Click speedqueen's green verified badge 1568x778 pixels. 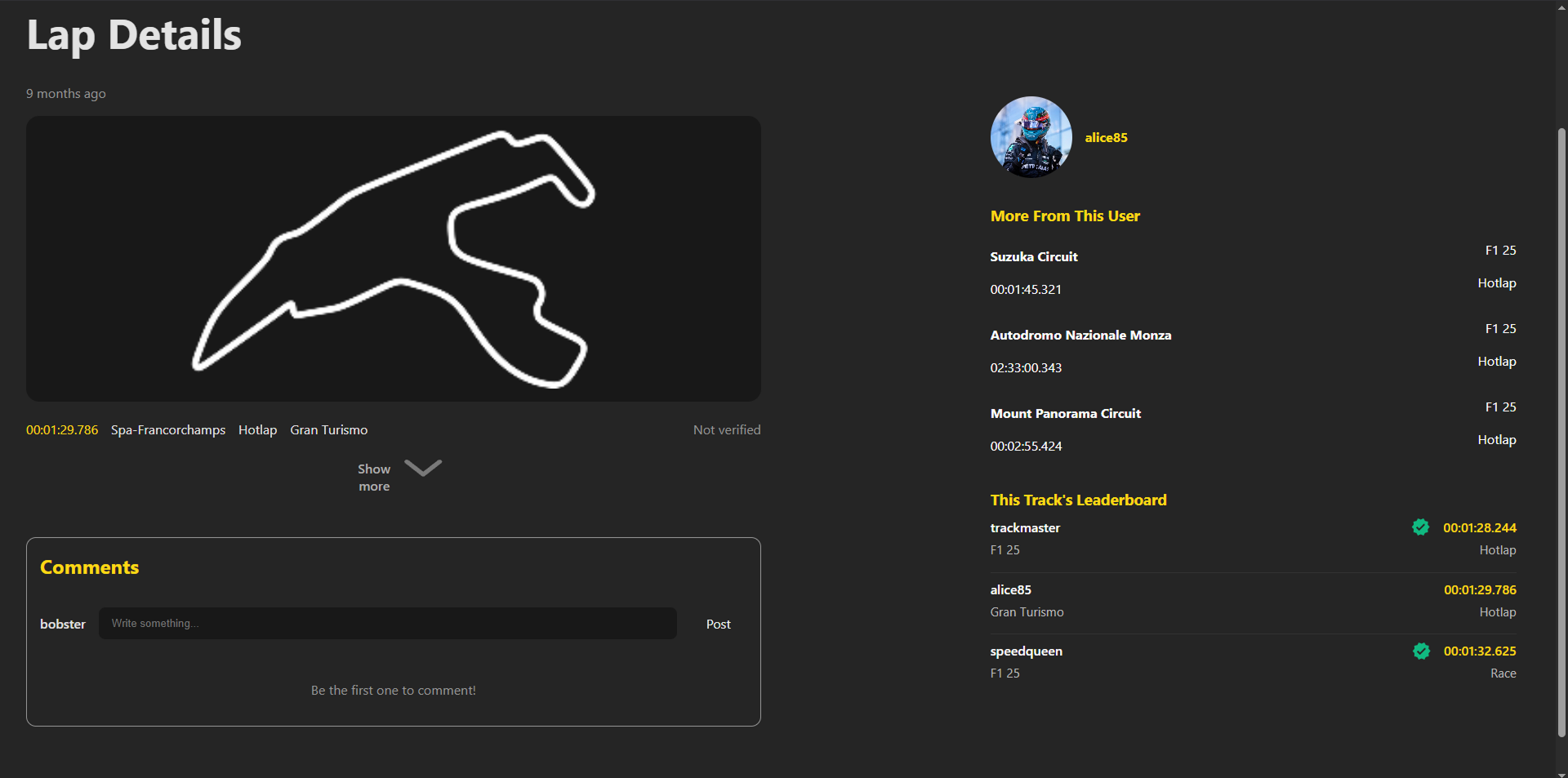pos(1421,651)
